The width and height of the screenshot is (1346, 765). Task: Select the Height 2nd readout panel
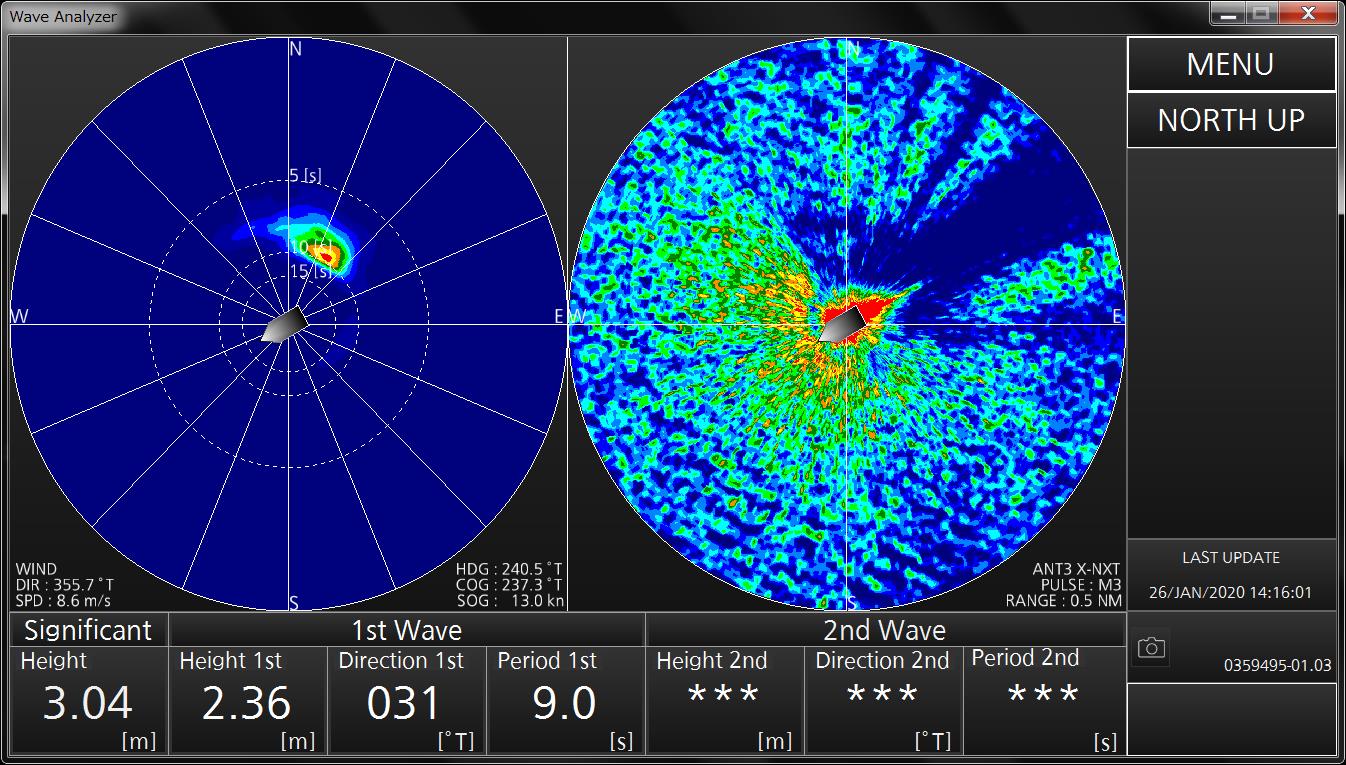tap(724, 701)
